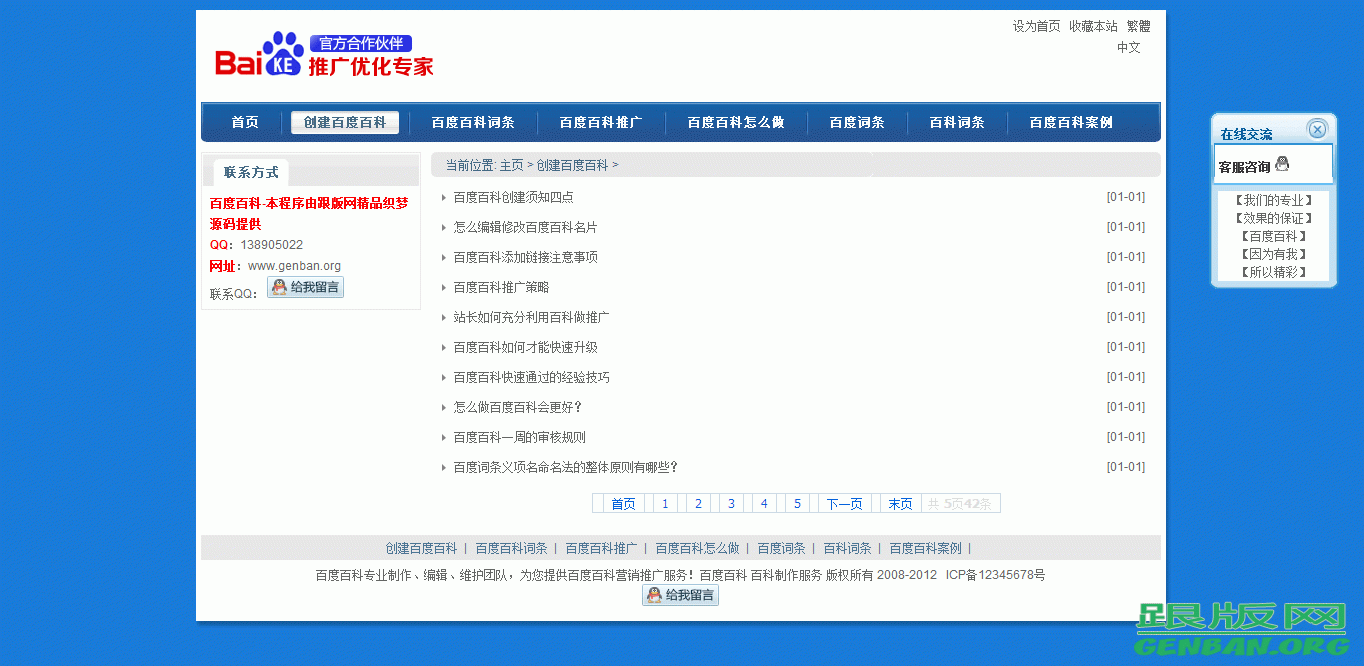Expand the arrow before 百度百科创建须知四点
Viewport: 1364px width, 666px height.
[443, 197]
